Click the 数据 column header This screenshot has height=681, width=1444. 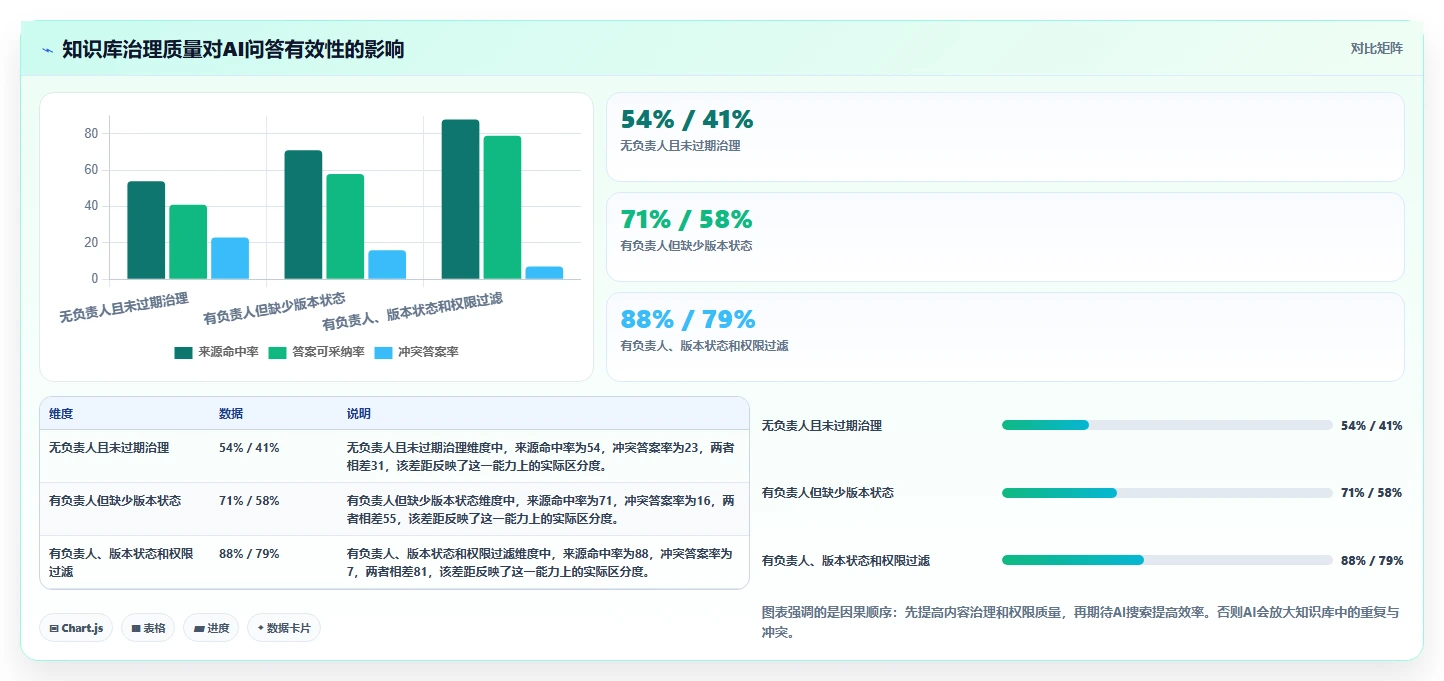click(231, 414)
